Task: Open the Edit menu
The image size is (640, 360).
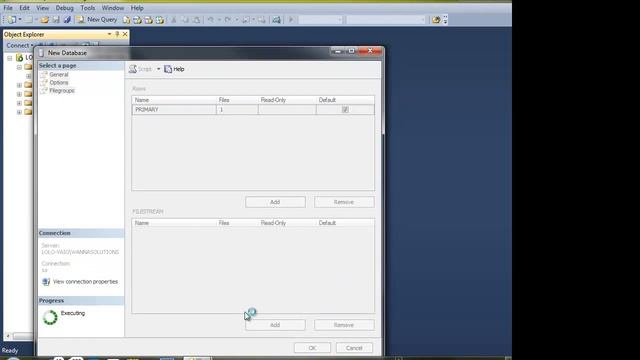Action: [24, 8]
